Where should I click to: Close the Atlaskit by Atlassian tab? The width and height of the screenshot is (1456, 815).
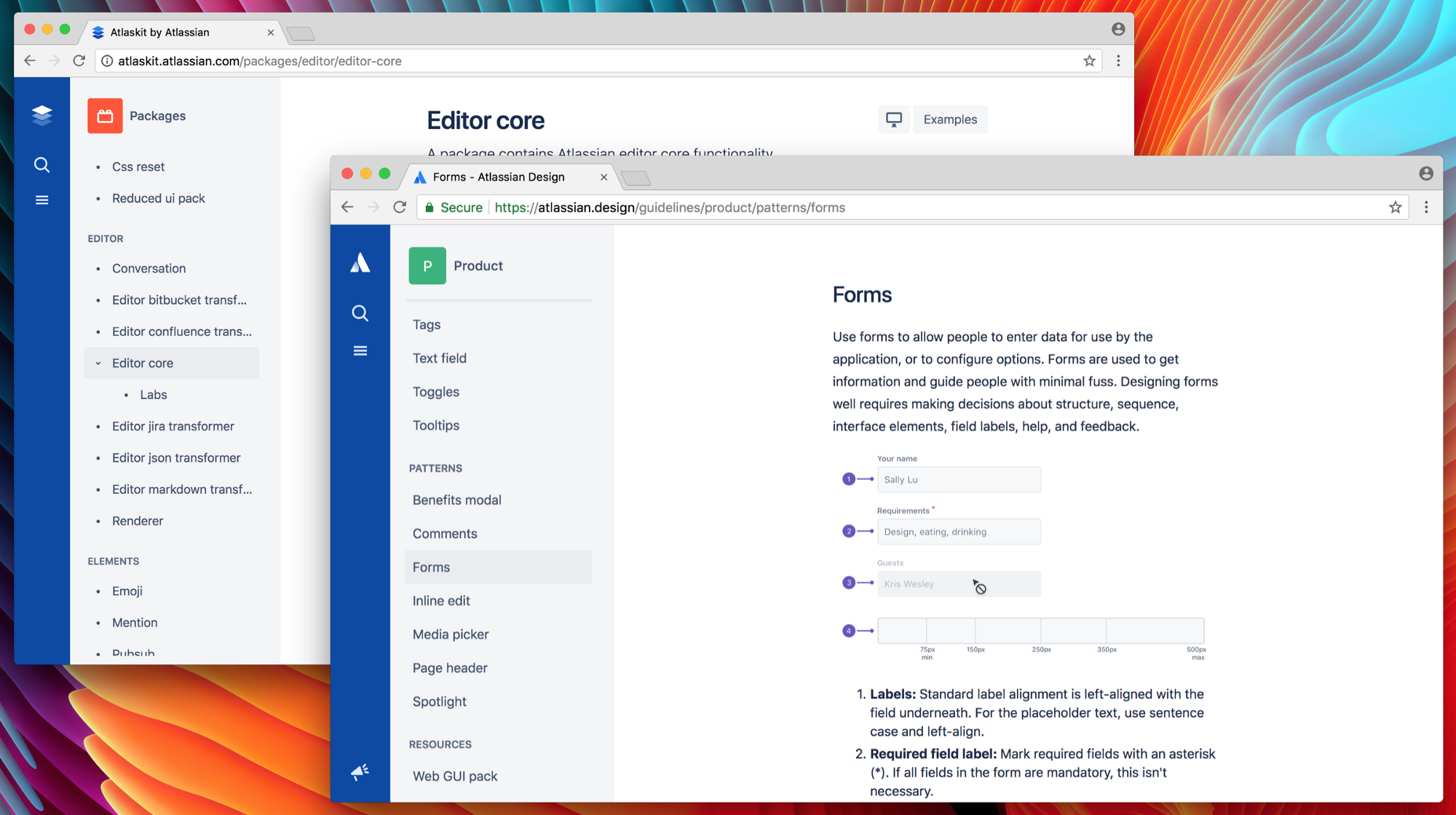[x=271, y=33]
